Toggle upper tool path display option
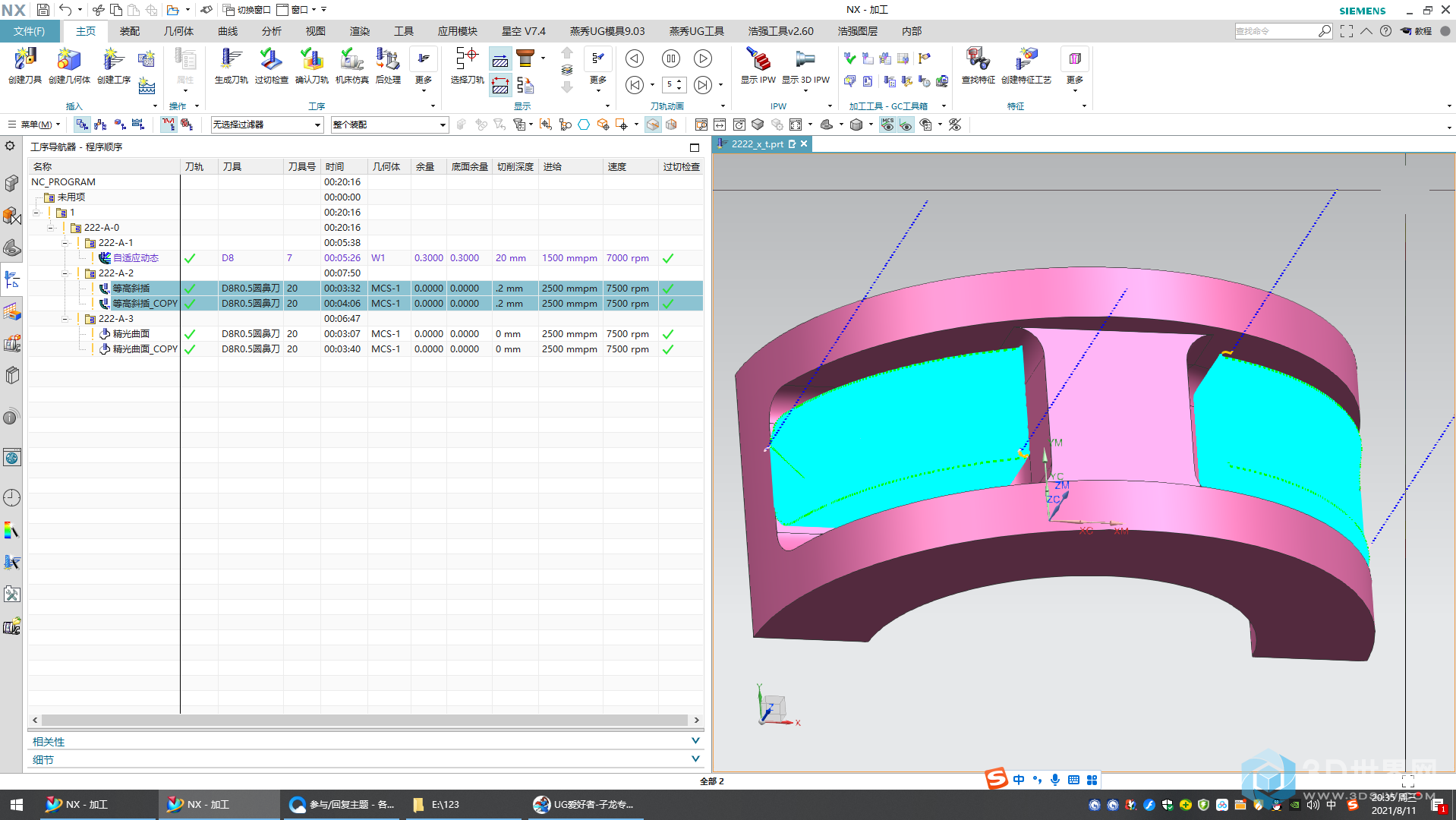 point(500,60)
